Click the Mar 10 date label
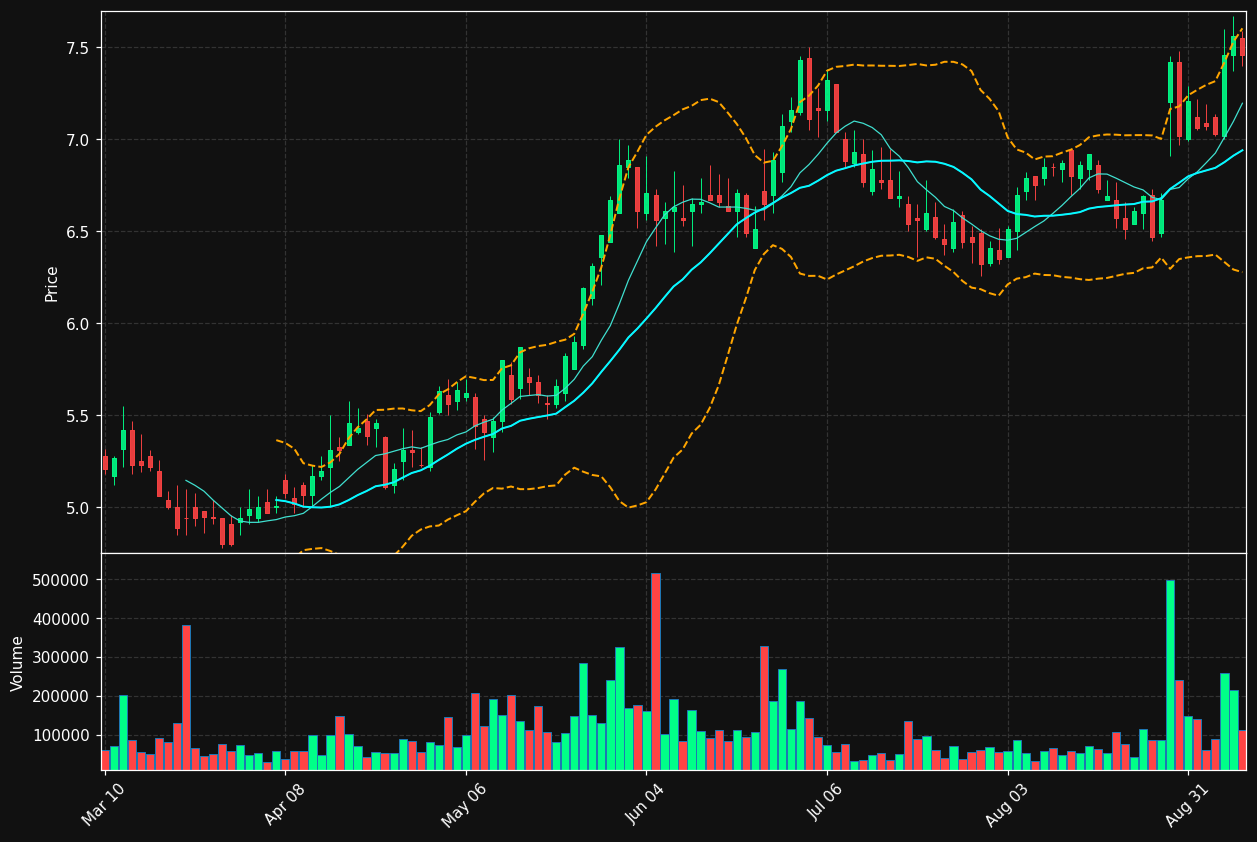This screenshot has width=1257, height=842. [102, 806]
